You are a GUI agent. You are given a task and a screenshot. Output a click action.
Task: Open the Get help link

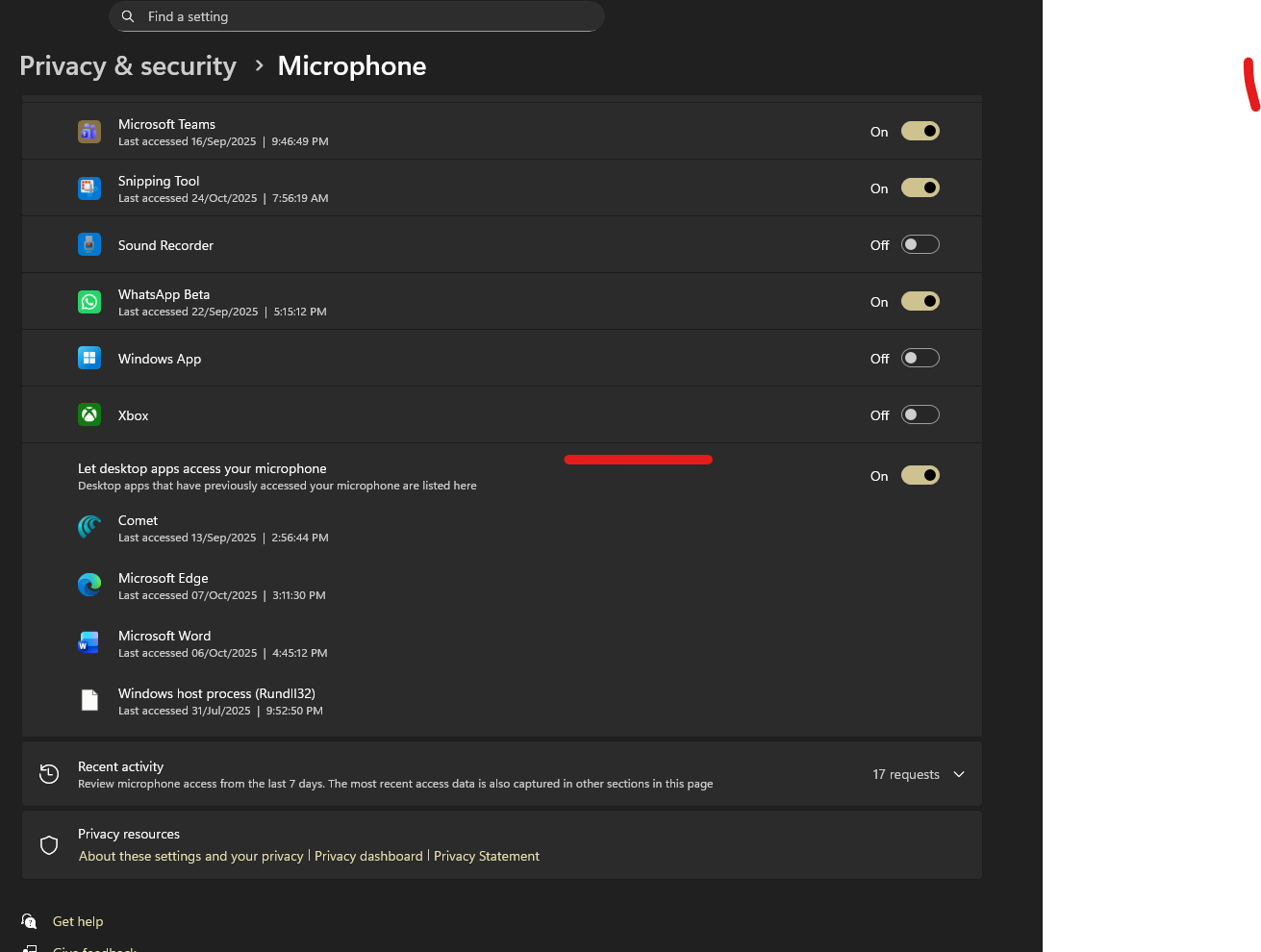[78, 921]
